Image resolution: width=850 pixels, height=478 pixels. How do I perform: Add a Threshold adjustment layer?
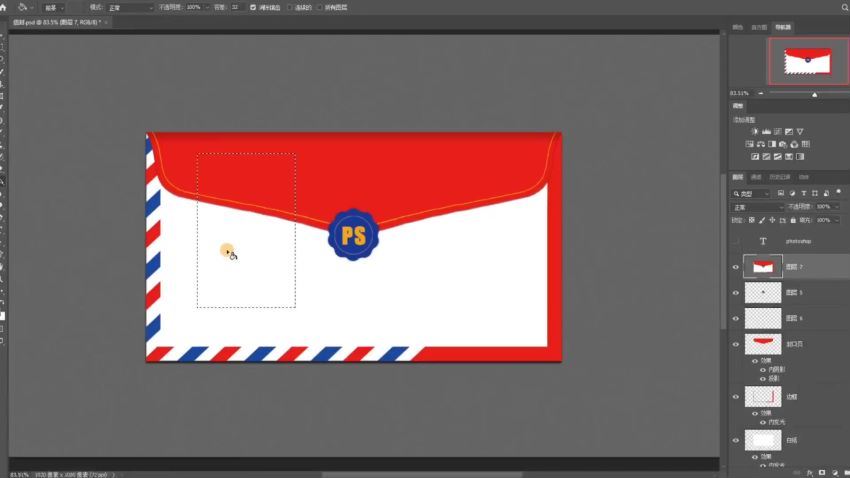[777, 157]
